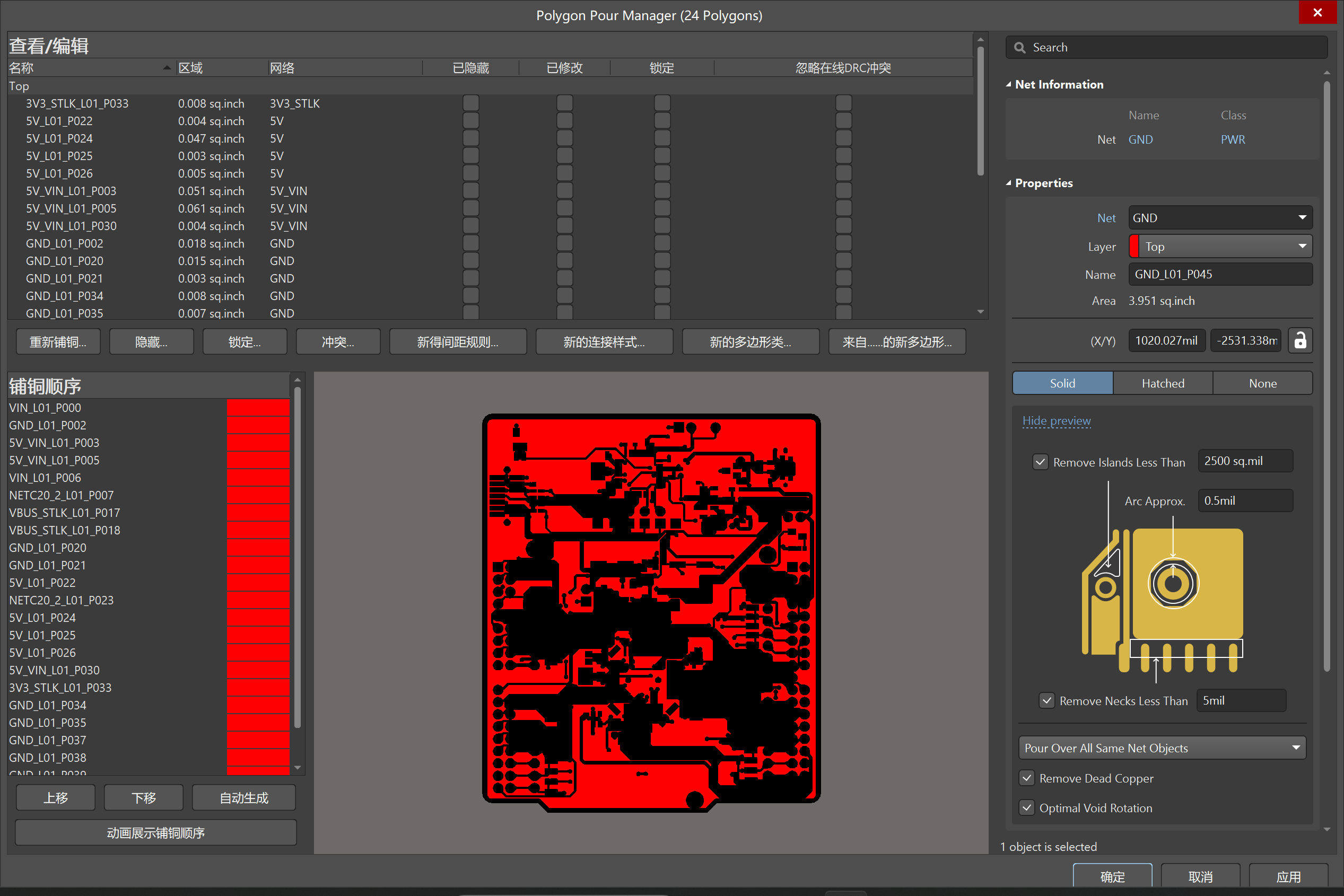Open the Pour Over All Same Net Objects dropdown

pos(1162,748)
